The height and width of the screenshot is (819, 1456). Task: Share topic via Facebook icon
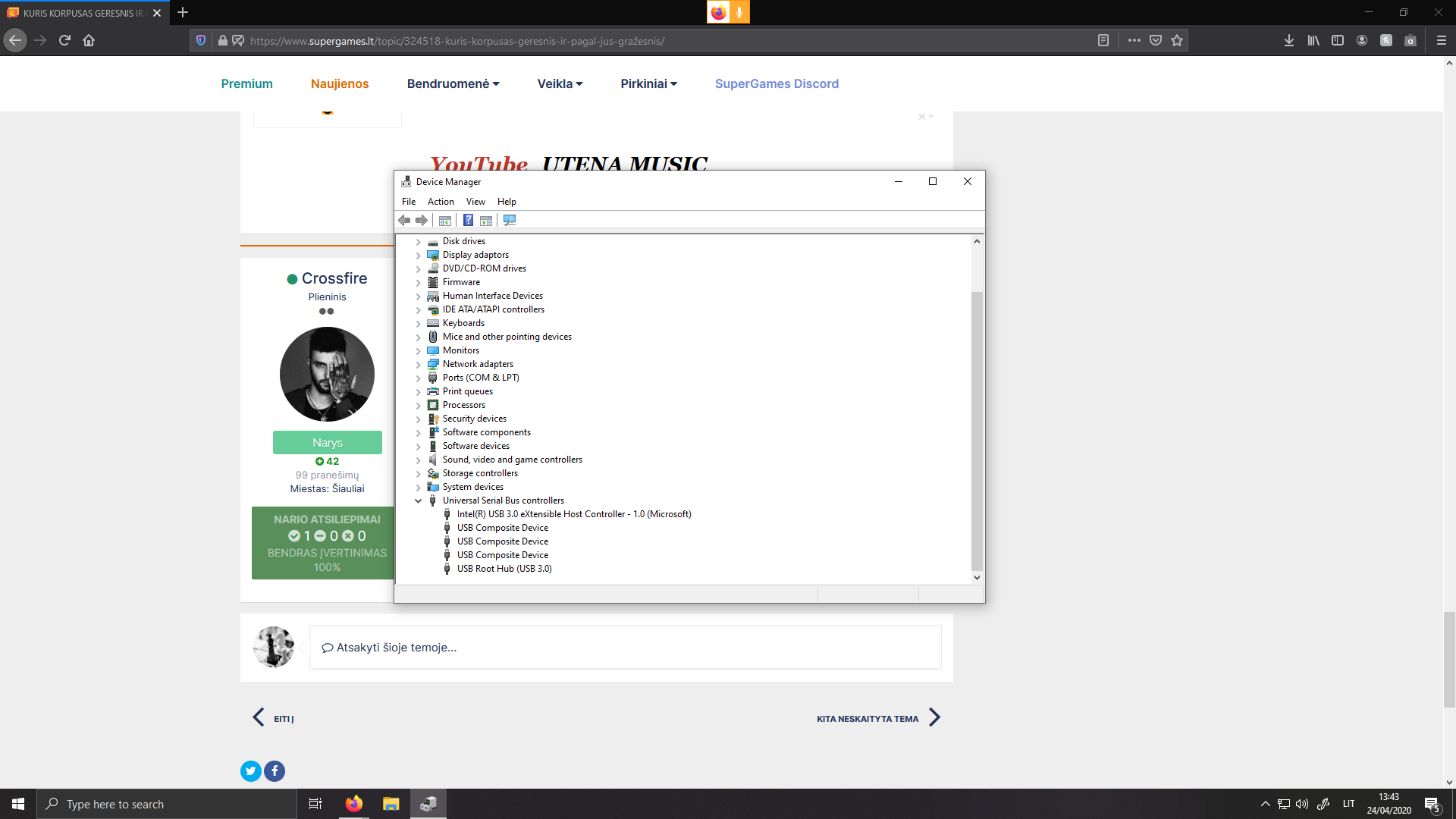275,771
